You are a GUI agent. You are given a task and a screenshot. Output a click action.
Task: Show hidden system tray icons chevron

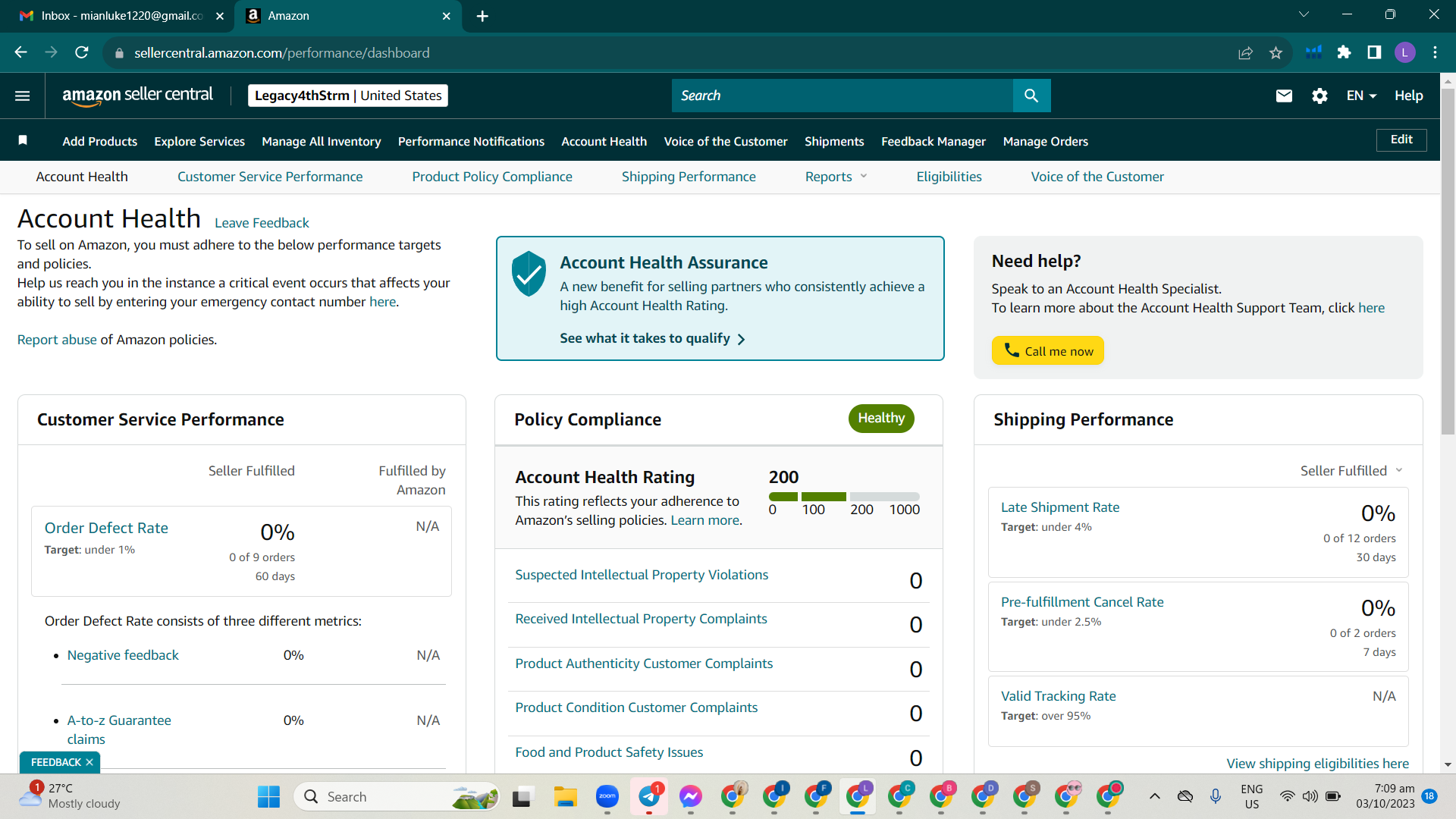(1154, 796)
